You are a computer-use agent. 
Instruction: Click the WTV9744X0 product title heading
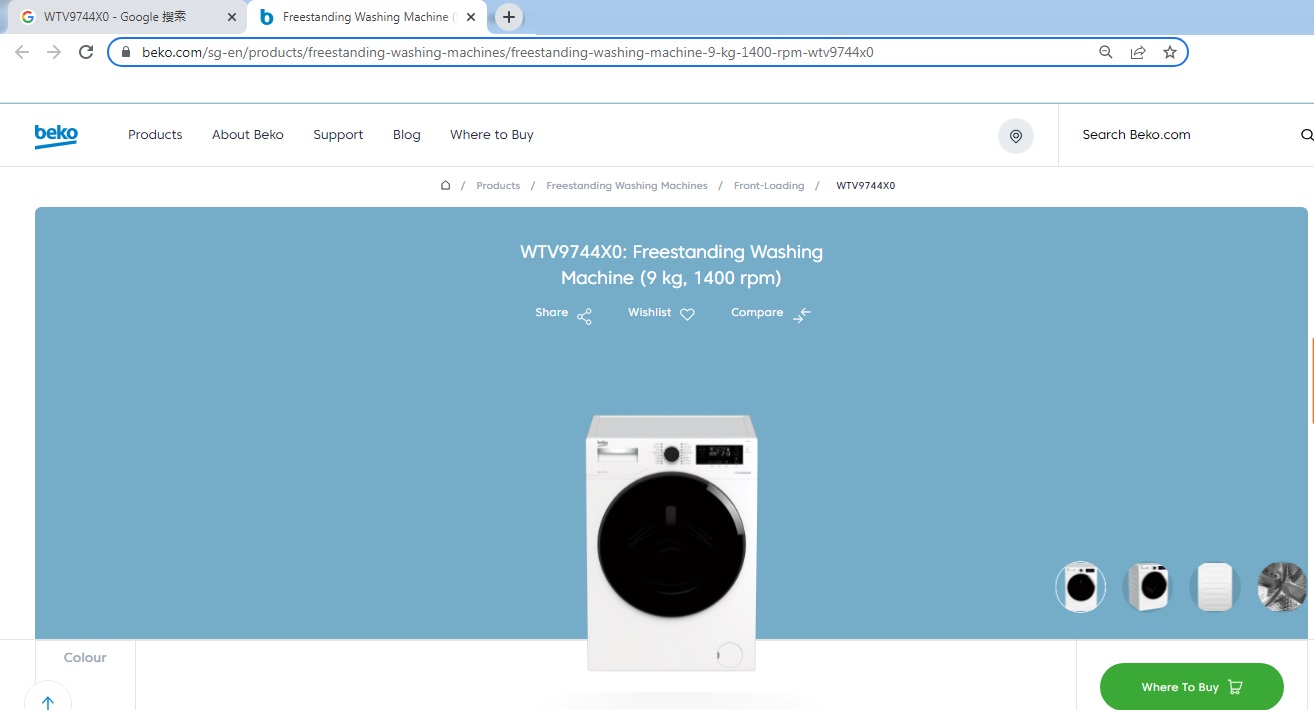[671, 265]
